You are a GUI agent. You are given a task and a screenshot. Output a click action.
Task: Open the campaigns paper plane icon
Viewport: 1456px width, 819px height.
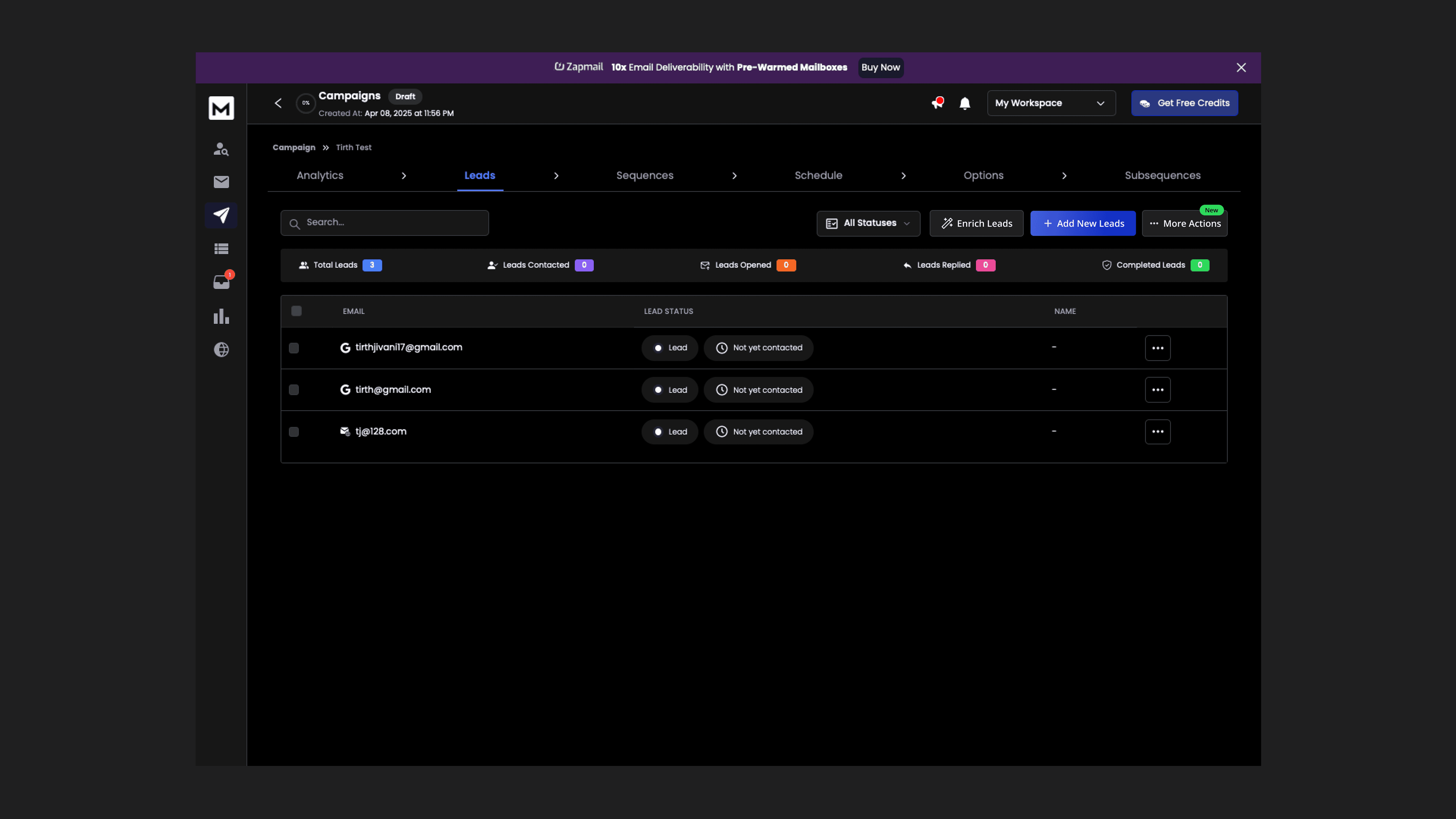221,215
